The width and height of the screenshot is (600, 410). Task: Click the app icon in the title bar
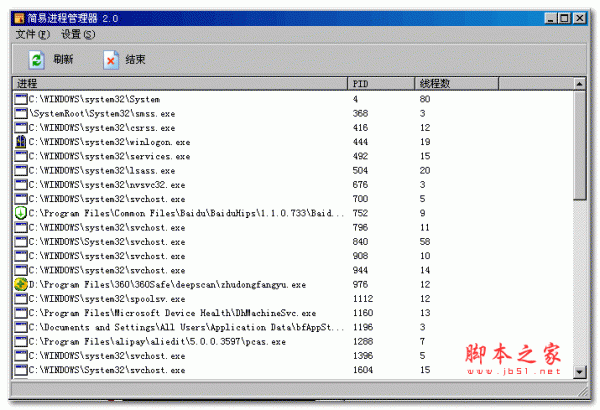[19, 18]
